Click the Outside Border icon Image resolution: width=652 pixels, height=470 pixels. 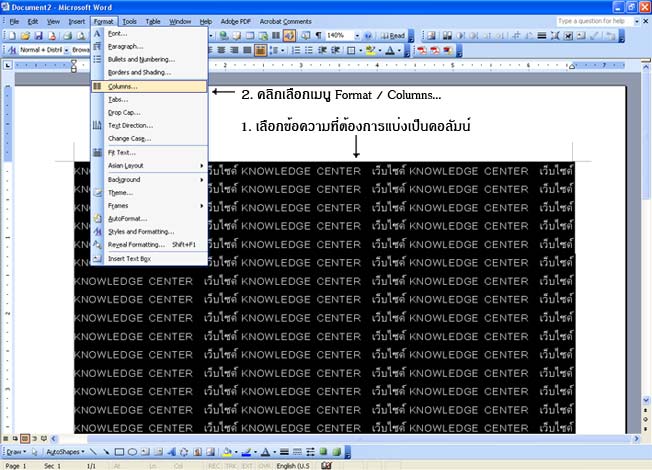(x=351, y=50)
